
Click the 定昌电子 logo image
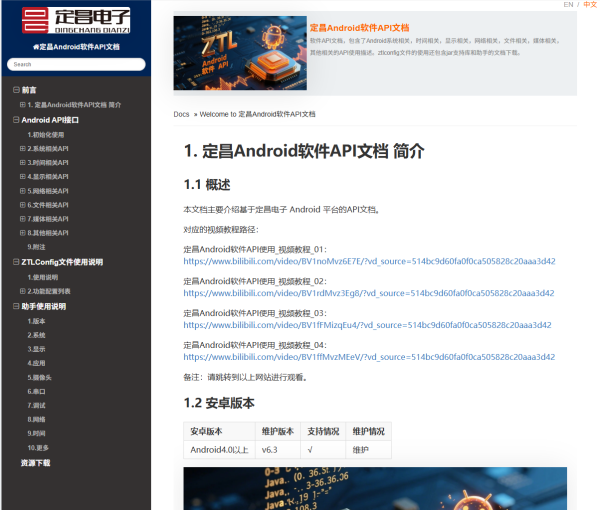pyautogui.click(x=76, y=20)
